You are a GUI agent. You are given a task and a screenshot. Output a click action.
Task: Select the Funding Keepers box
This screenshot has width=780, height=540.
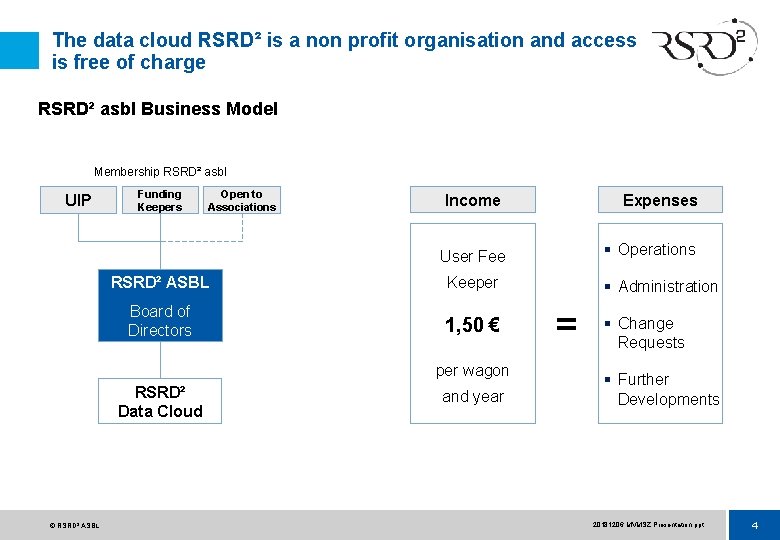[160, 200]
